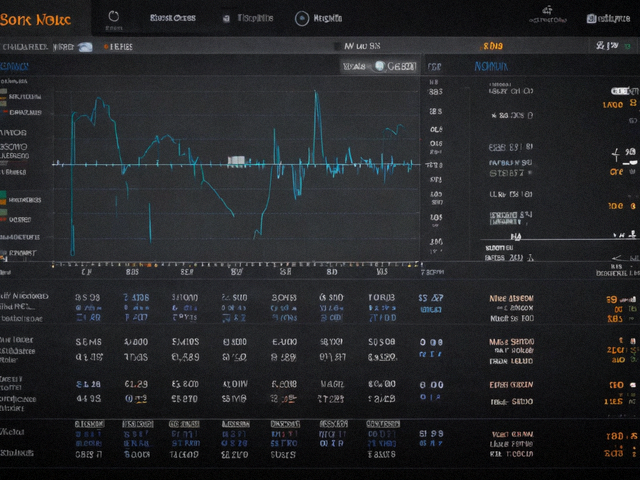Select the blue heading tab of right panel
Image resolution: width=640 pixels, height=480 pixels.
(x=491, y=66)
